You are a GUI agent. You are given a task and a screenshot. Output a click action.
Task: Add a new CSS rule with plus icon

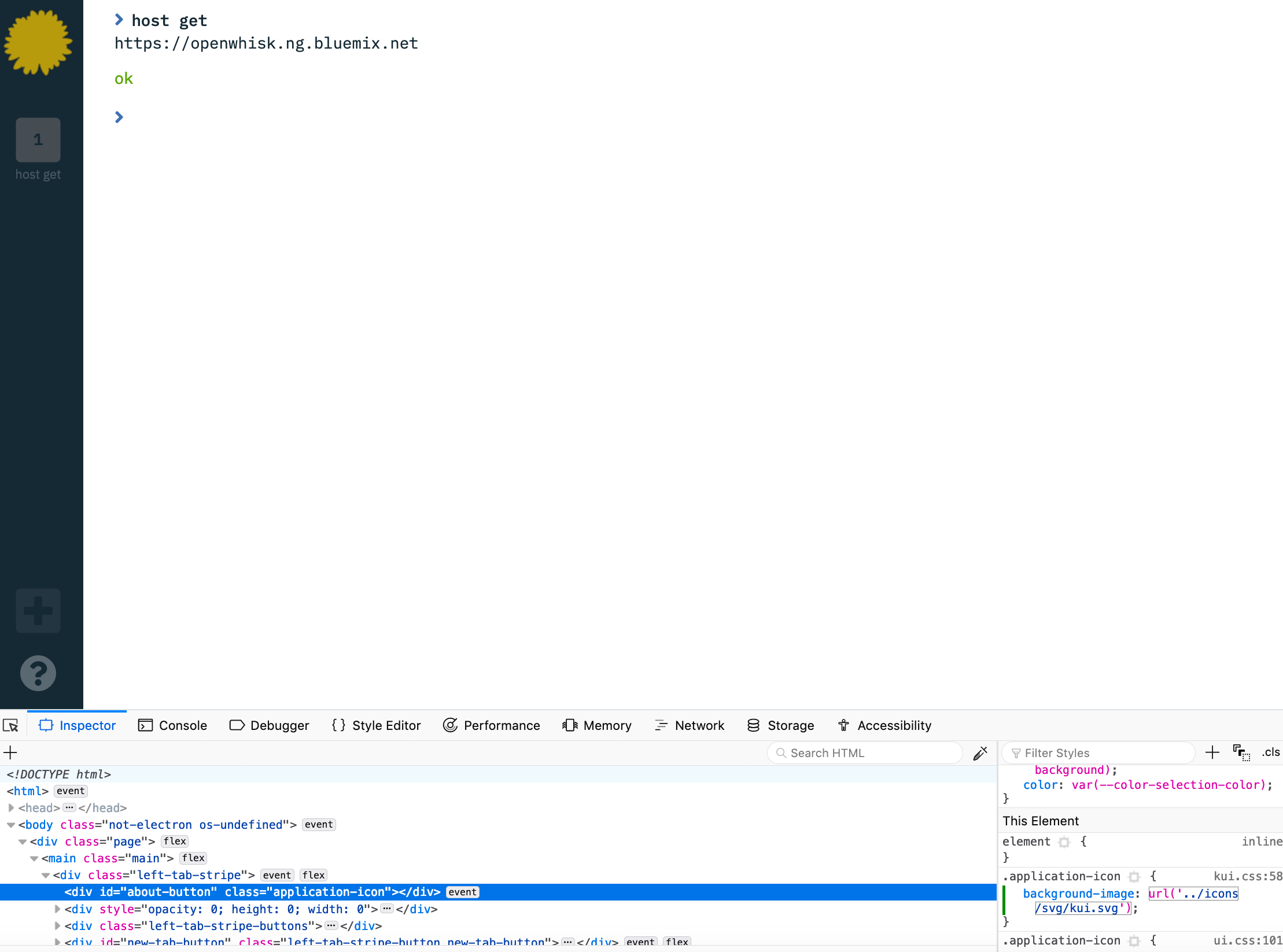click(x=1212, y=752)
